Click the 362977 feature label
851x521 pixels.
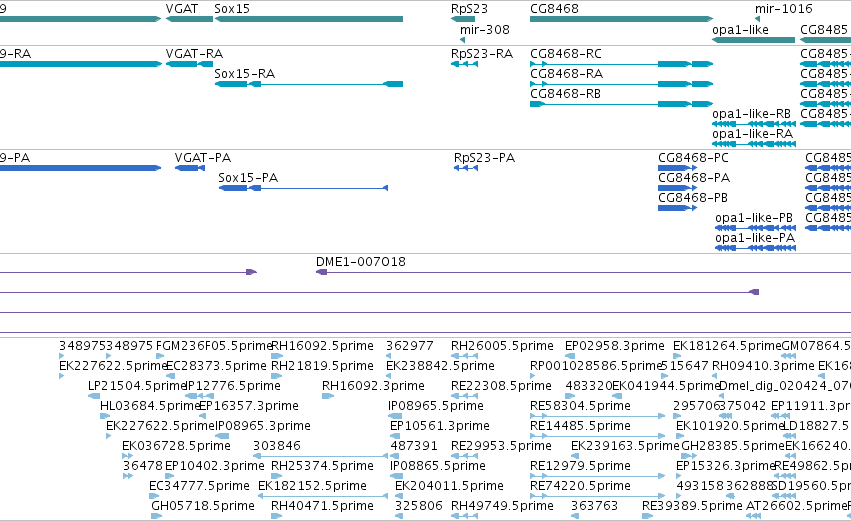[x=410, y=346]
